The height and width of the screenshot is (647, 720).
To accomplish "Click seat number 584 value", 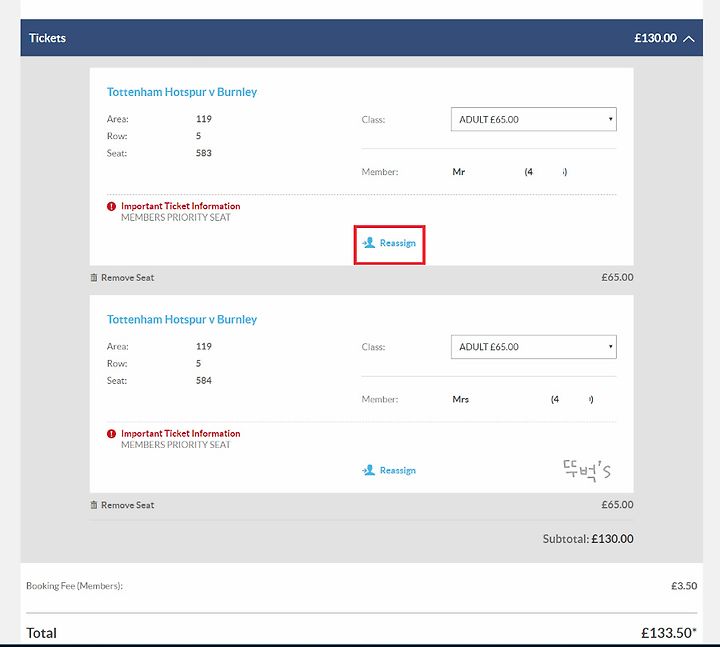I will [204, 380].
